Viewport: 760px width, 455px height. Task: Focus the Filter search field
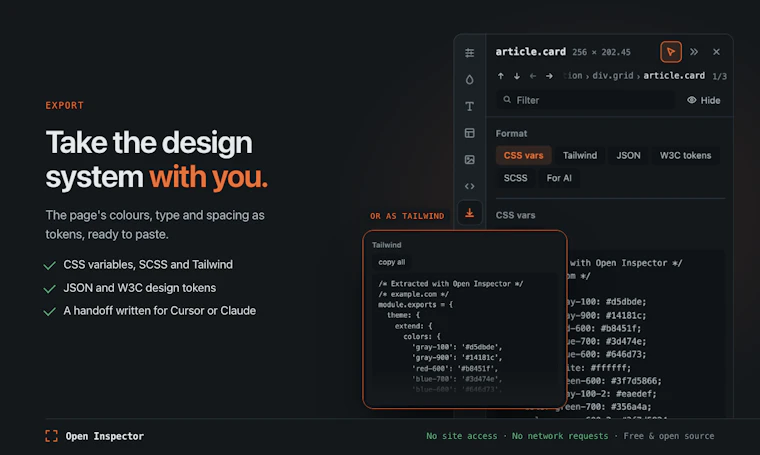(585, 100)
